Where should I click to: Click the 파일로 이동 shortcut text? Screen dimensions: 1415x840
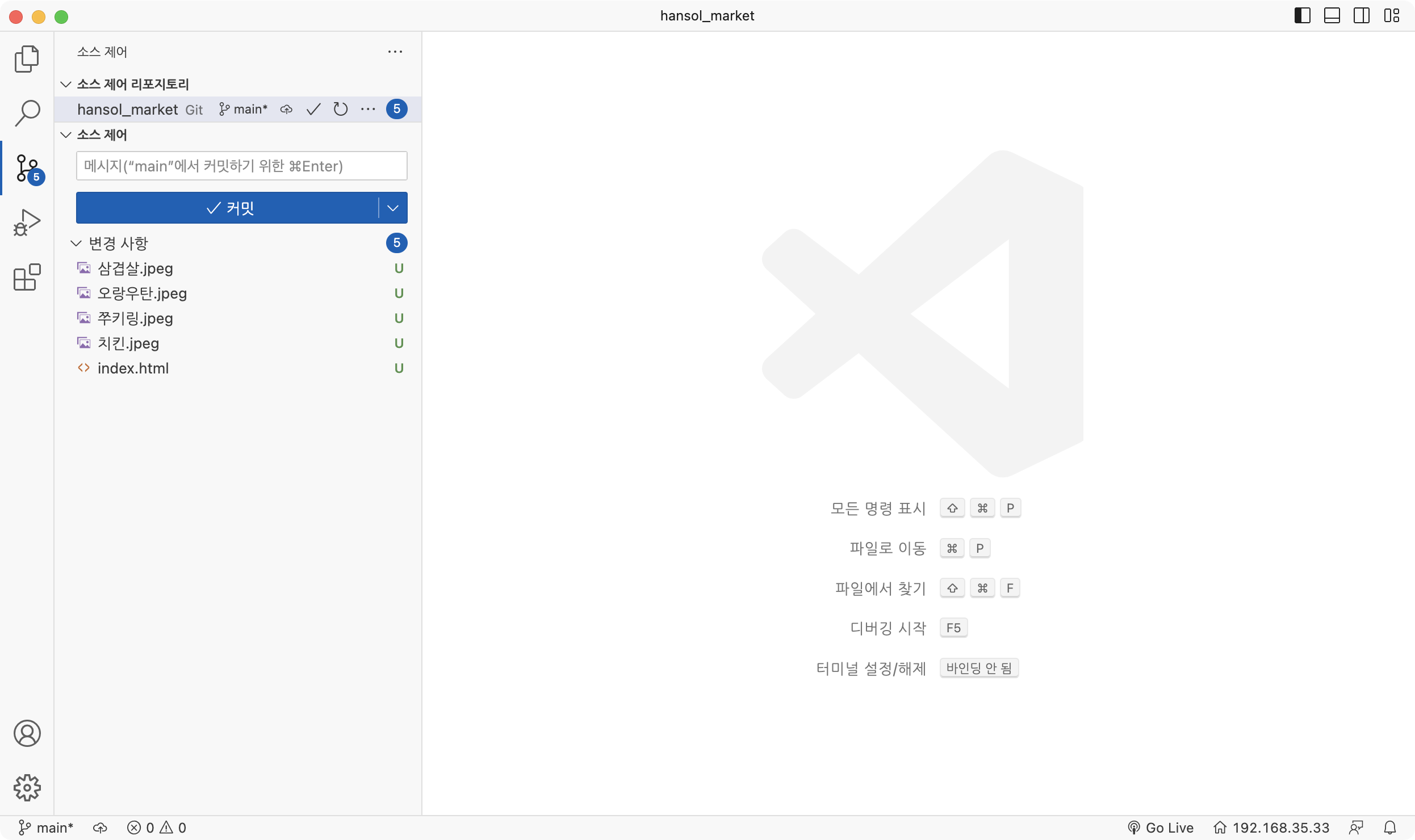click(887, 548)
